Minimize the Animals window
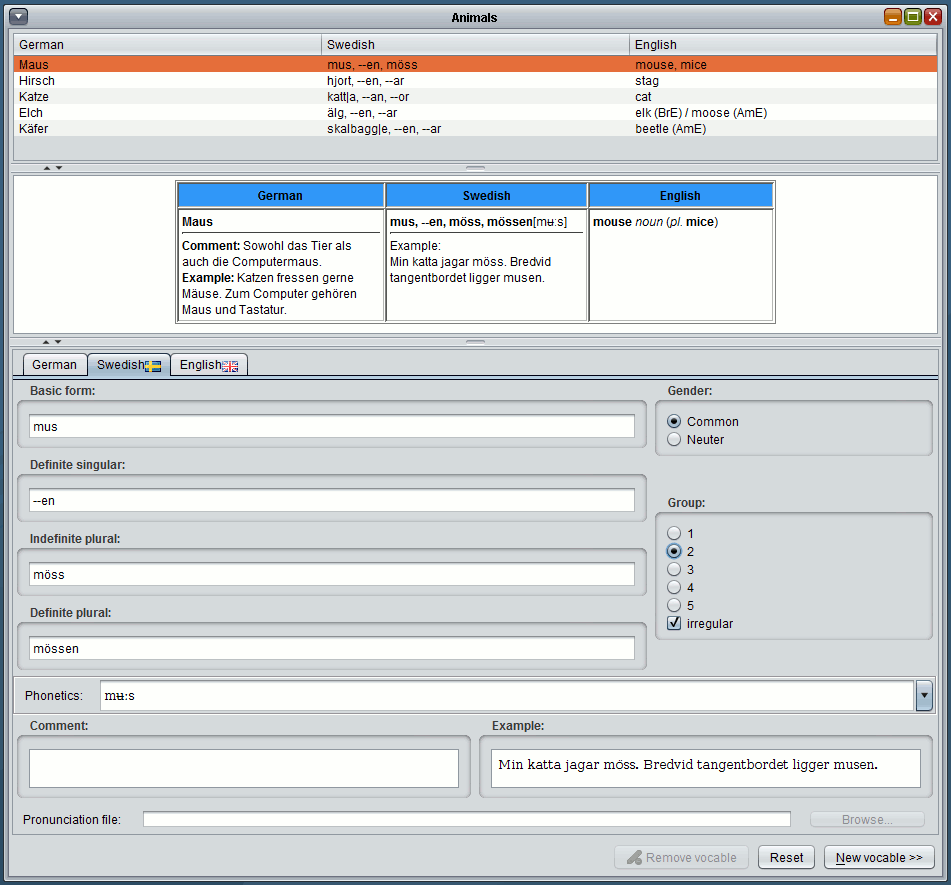The image size is (951, 885). click(x=893, y=17)
